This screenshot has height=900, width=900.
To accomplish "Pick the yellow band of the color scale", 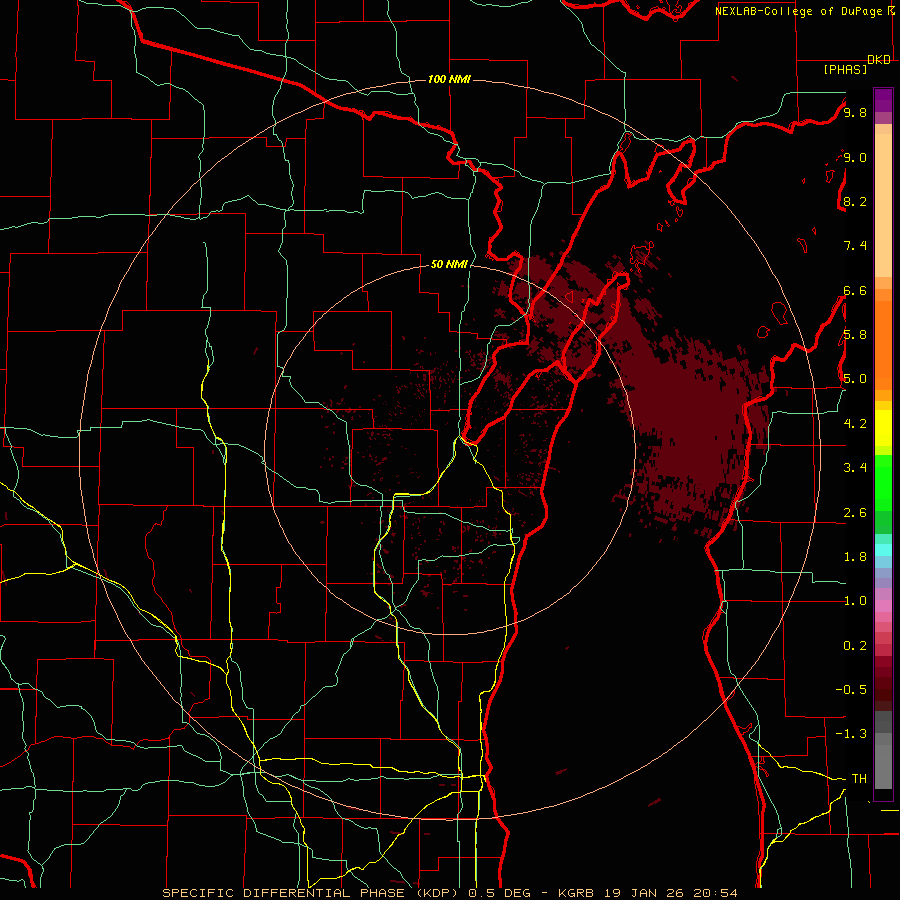I will coord(883,428).
